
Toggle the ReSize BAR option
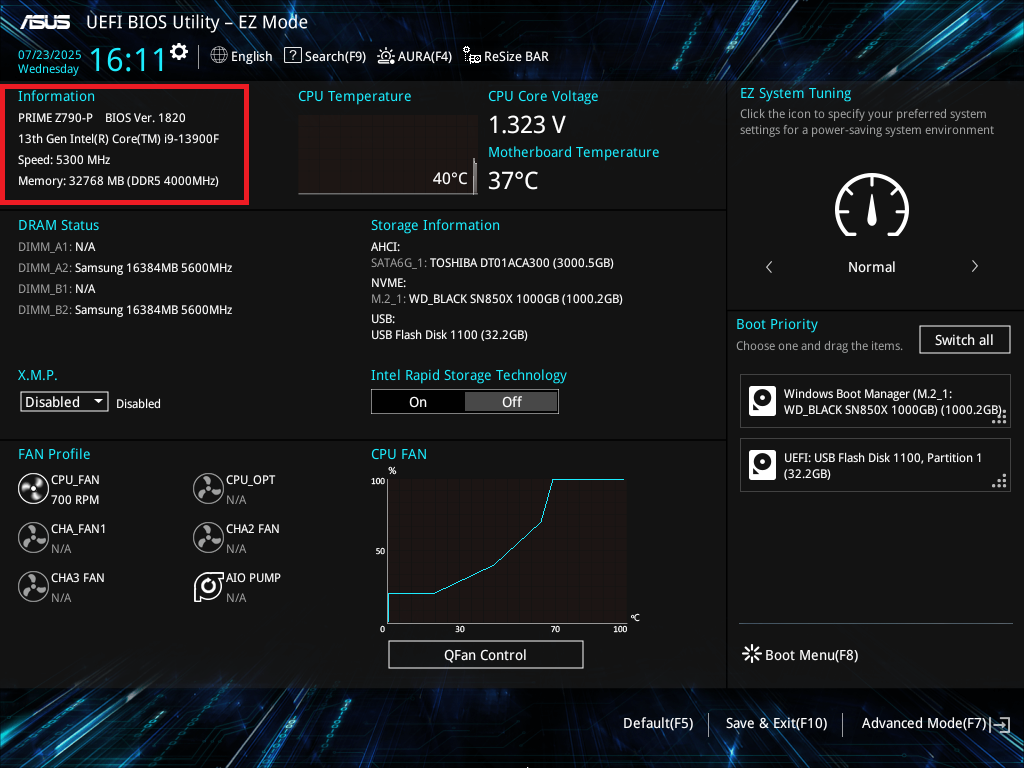[505, 56]
